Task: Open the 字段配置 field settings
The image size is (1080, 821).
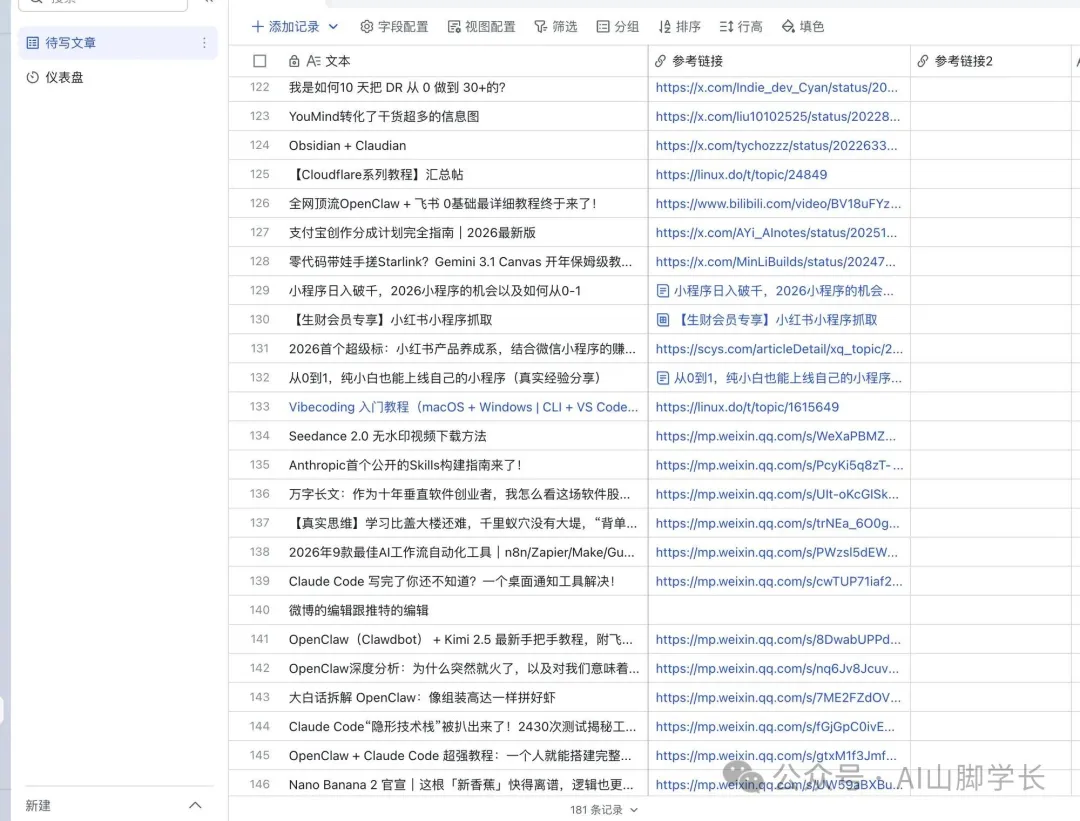Action: pos(394,27)
